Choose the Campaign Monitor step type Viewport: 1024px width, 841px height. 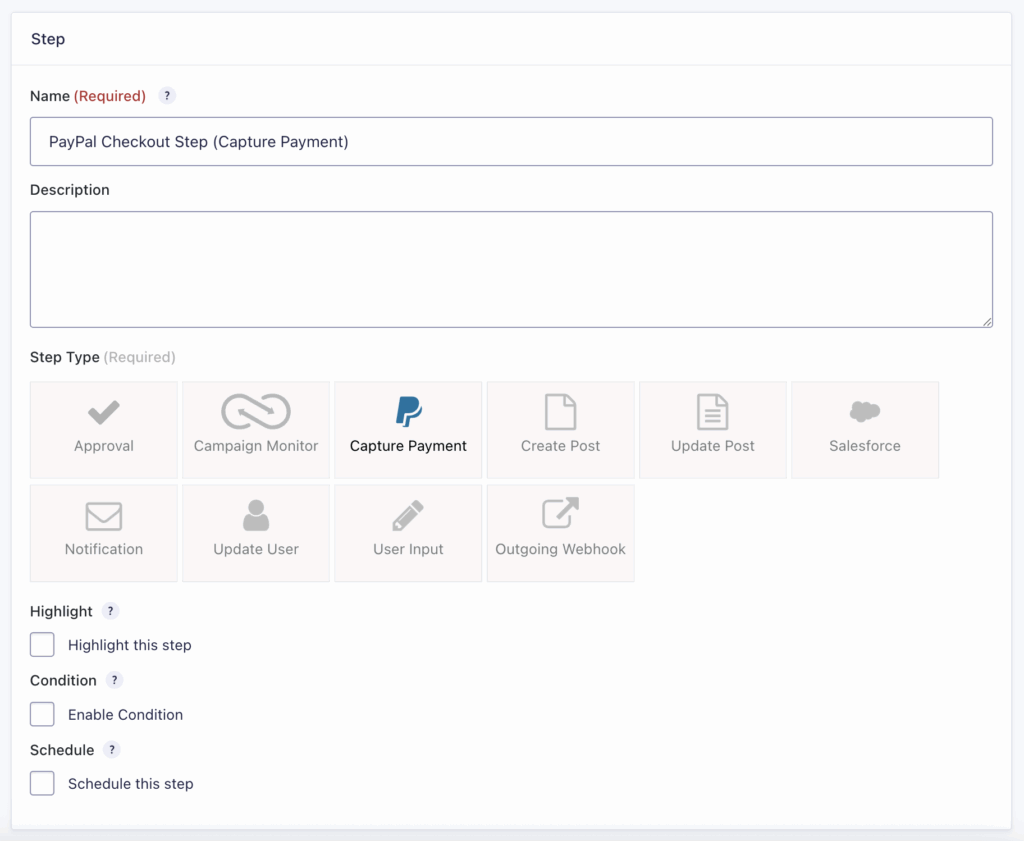click(256, 429)
